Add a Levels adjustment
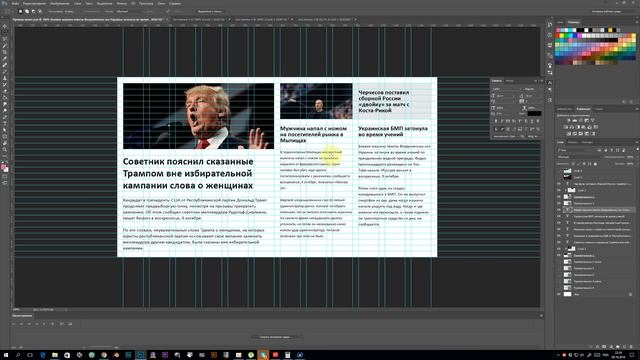Screen dimensions: 640x360 (575, 120)
